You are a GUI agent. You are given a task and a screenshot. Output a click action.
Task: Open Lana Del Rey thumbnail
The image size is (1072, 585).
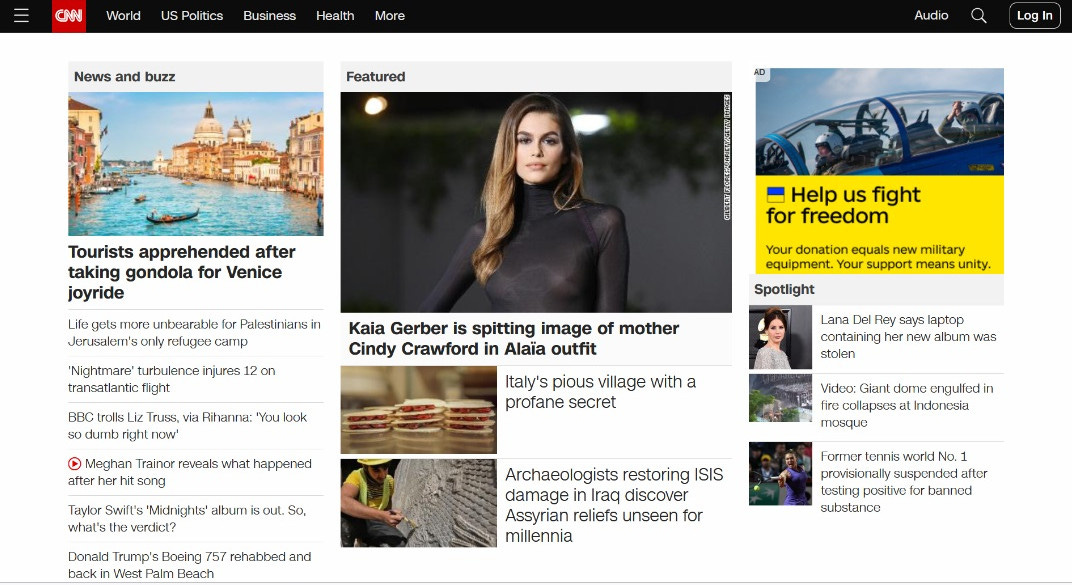pos(780,337)
